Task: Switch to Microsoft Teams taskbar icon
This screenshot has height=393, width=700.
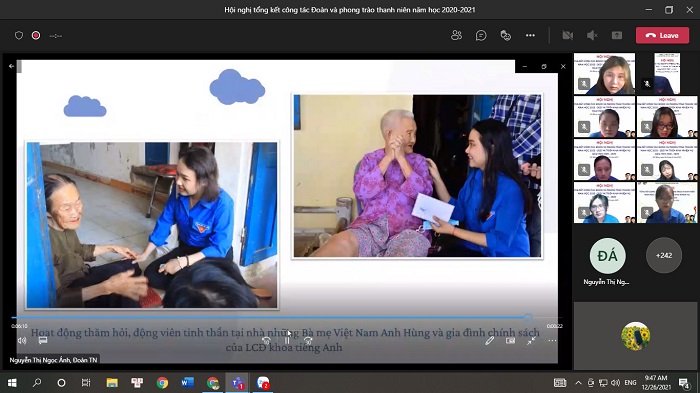Action: click(x=238, y=383)
